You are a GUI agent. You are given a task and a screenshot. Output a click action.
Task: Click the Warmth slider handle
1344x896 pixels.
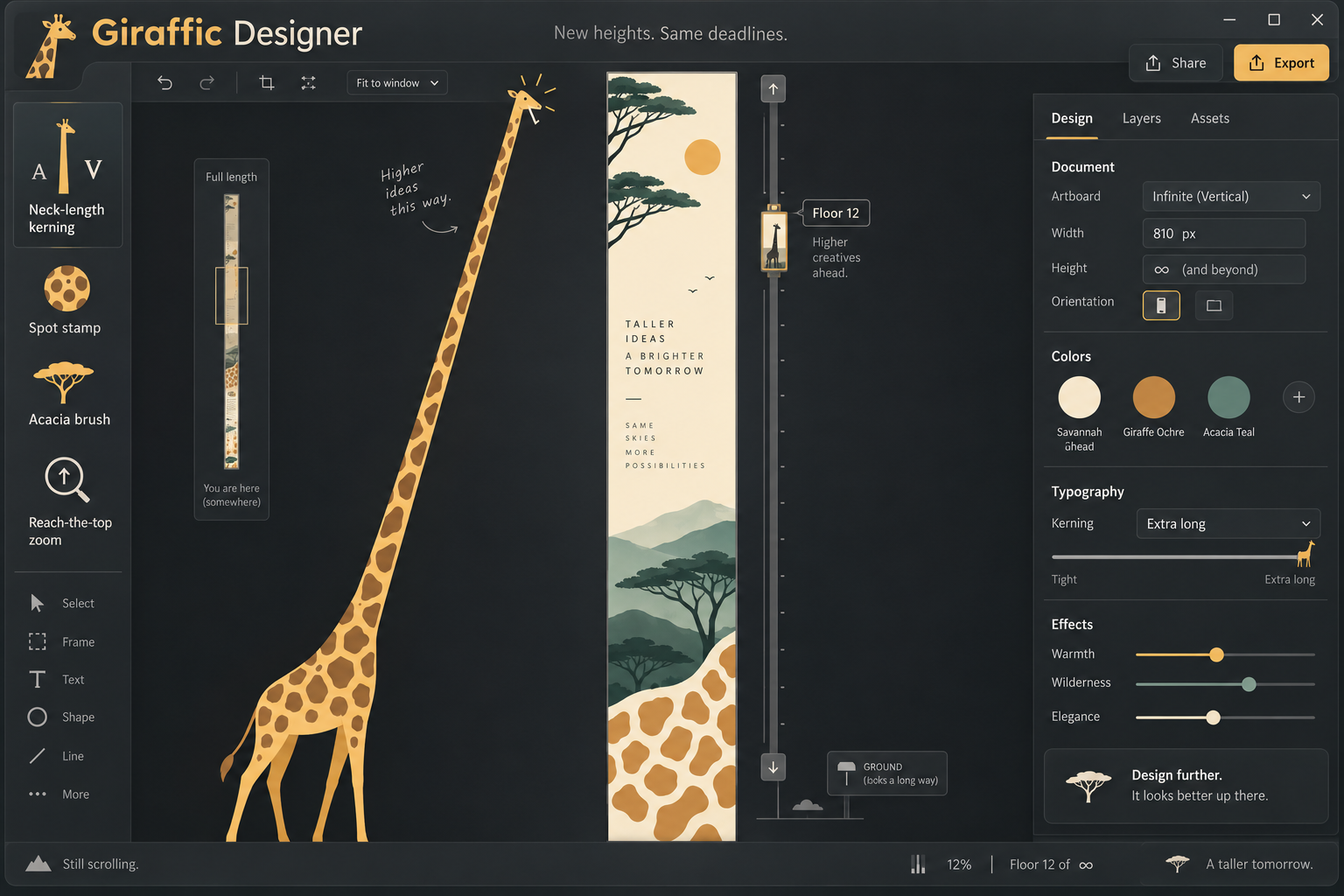coord(1216,654)
